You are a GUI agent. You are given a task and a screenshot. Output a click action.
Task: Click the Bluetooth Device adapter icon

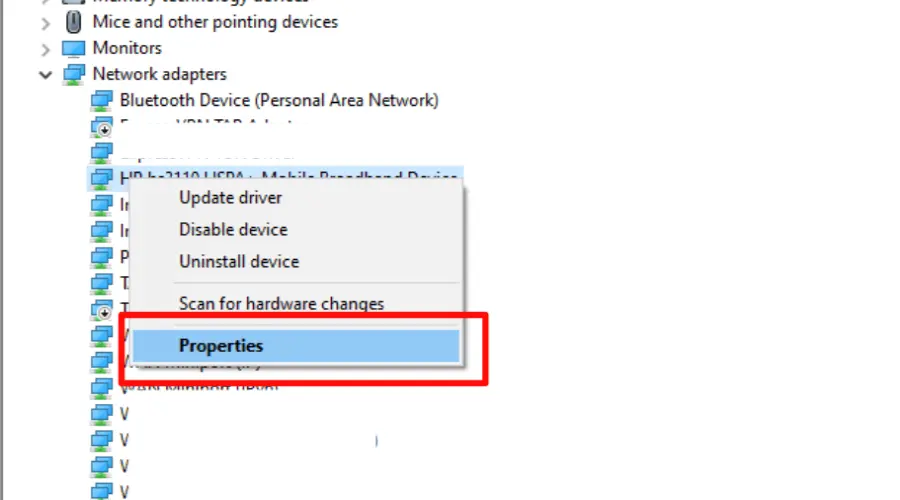(102, 101)
